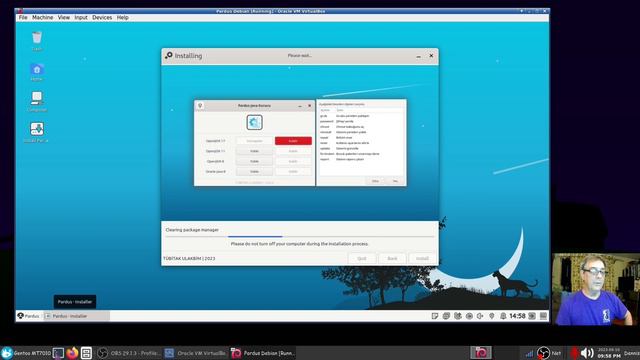
Task: Open the View menu in VirtualBox
Action: point(64,18)
